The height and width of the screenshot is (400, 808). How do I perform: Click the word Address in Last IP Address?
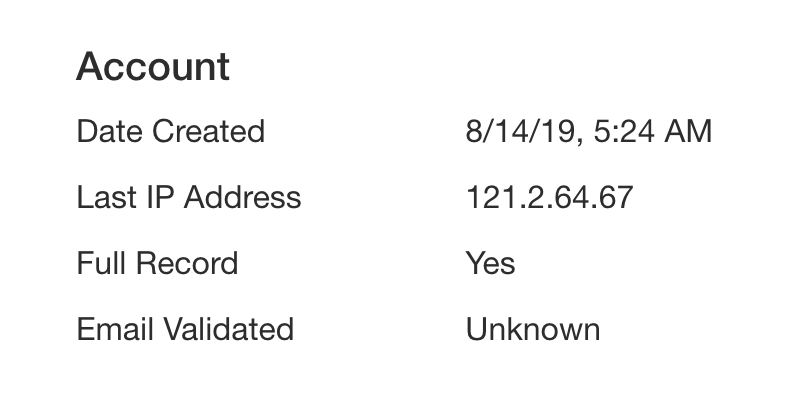242,197
